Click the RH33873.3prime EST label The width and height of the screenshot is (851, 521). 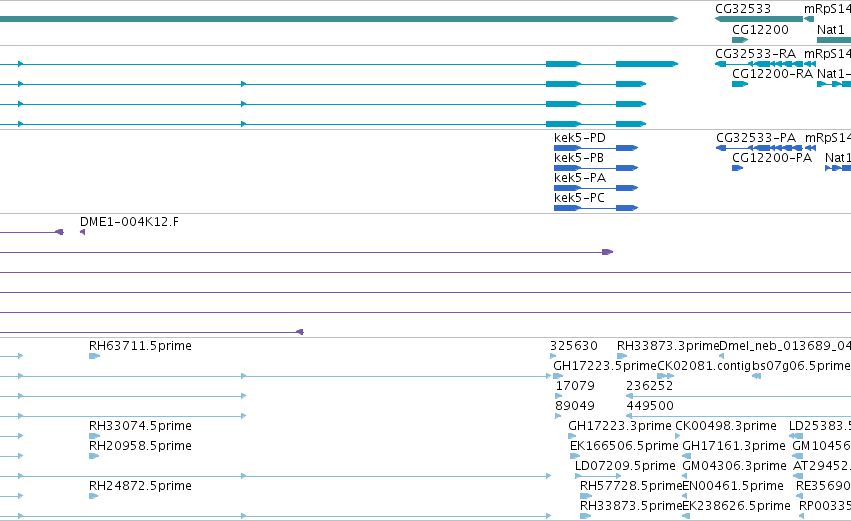pyautogui.click(x=668, y=346)
